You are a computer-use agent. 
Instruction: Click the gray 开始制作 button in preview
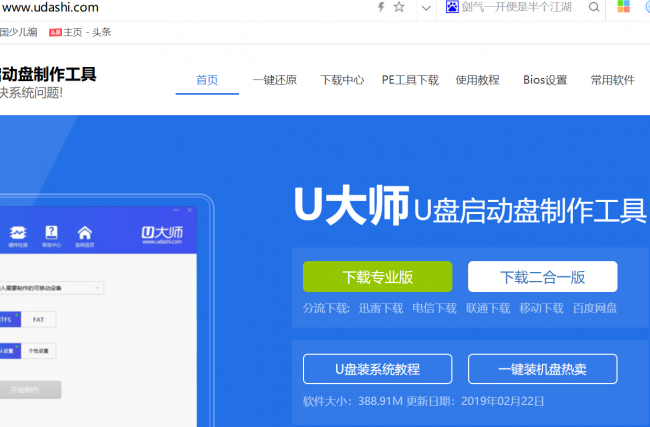pyautogui.click(x=30, y=390)
